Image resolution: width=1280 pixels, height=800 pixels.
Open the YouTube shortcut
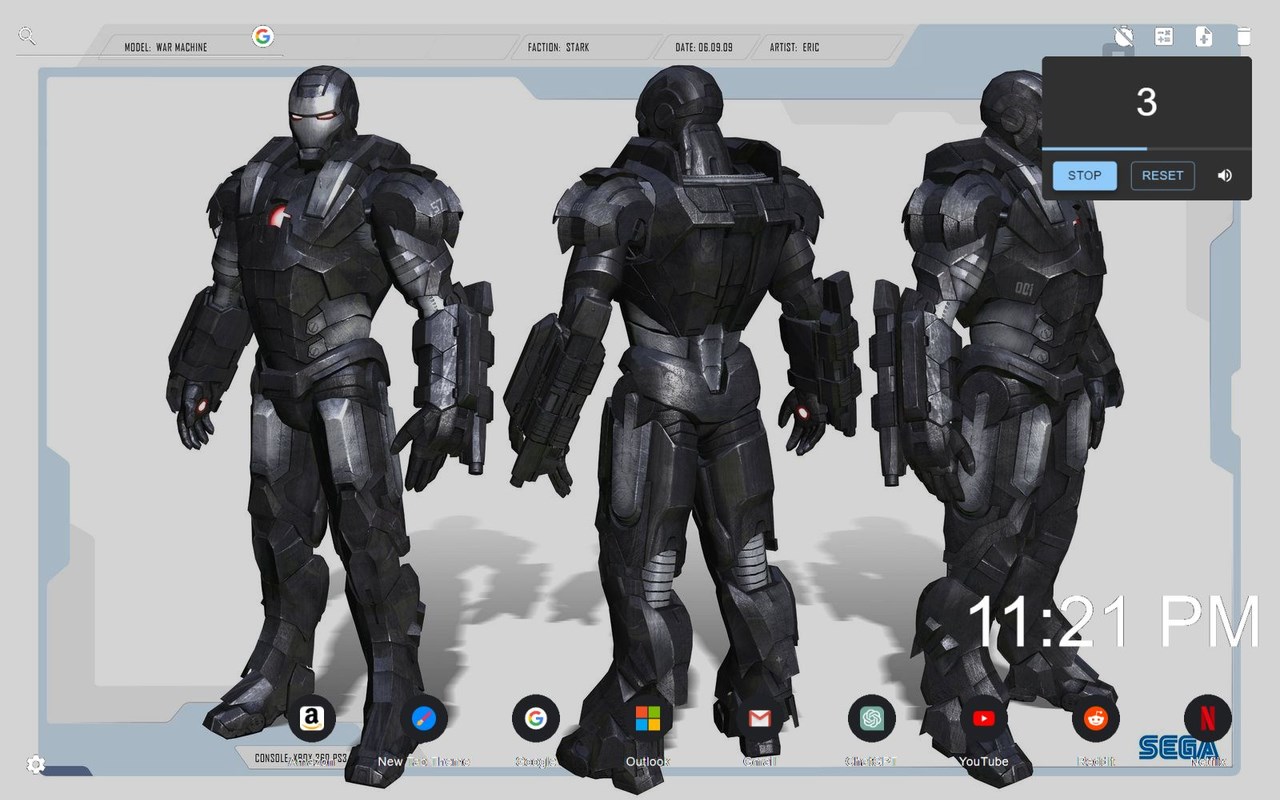pos(984,719)
